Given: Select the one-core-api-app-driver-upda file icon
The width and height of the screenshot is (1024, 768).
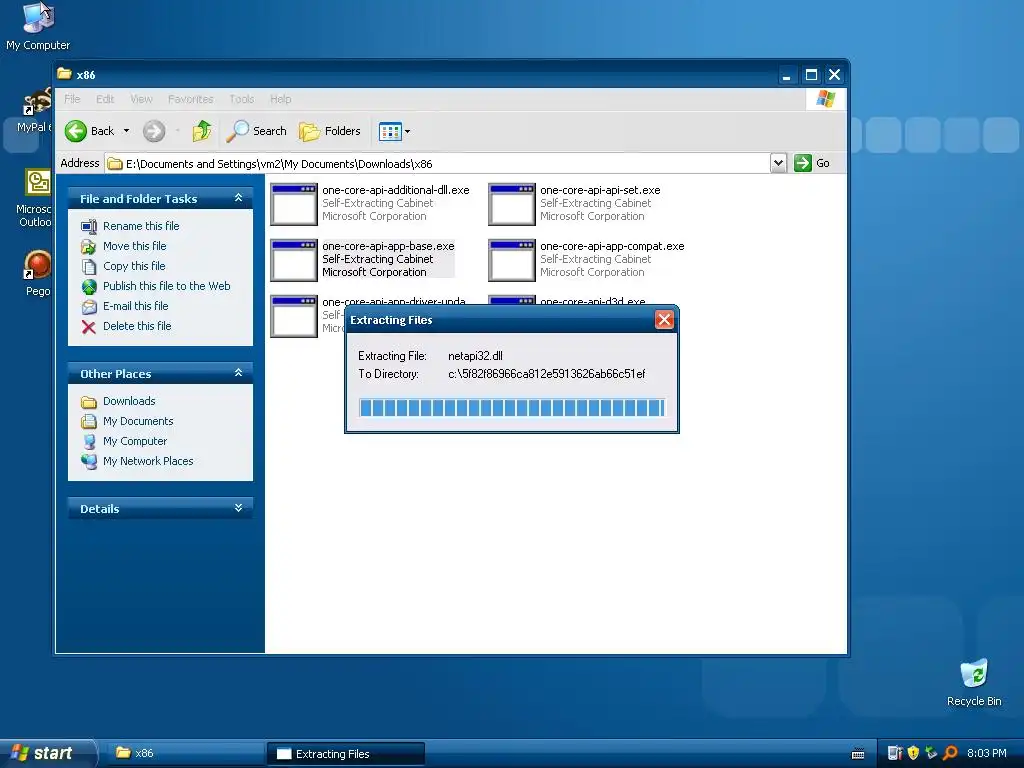Looking at the screenshot, I should click(294, 316).
